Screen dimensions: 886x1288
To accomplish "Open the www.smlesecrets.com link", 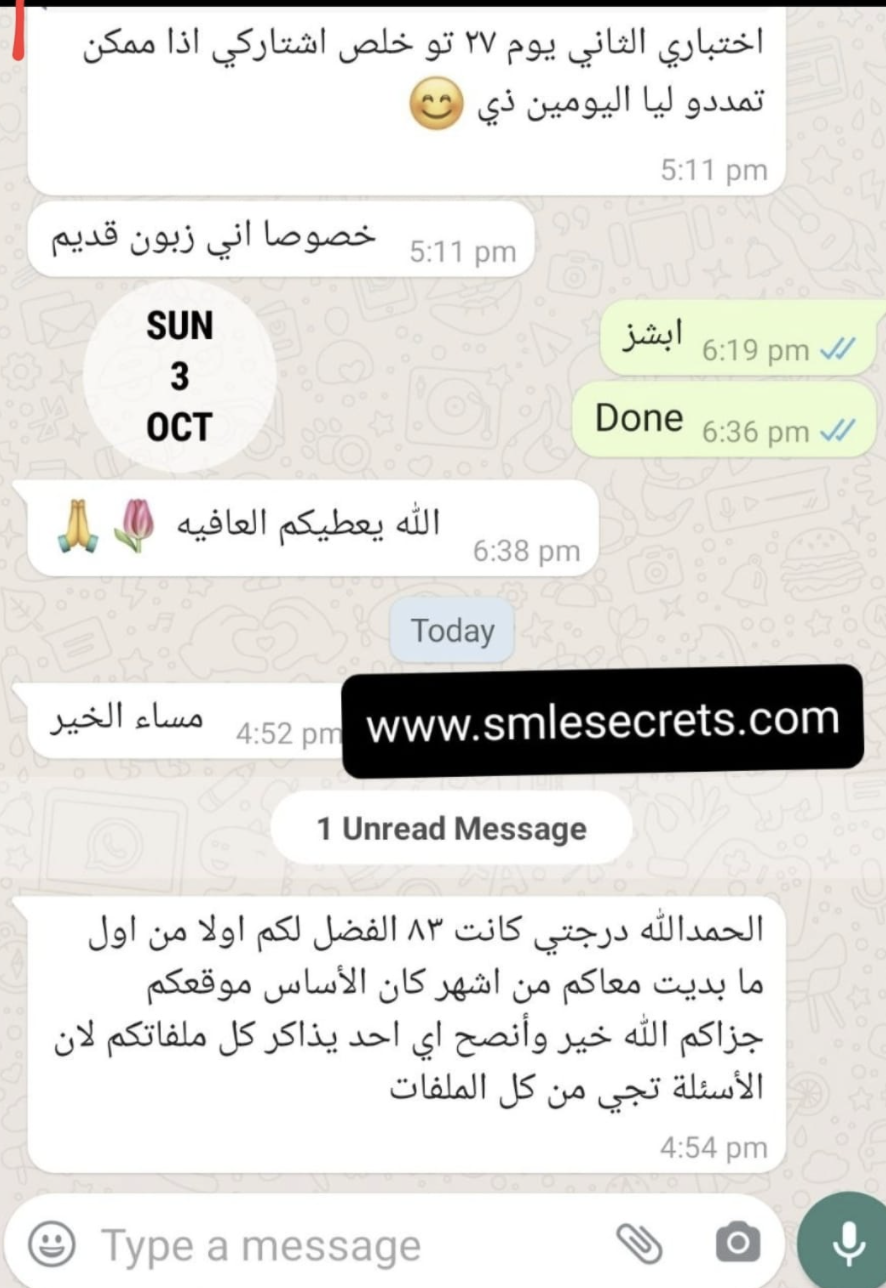I will (x=602, y=721).
